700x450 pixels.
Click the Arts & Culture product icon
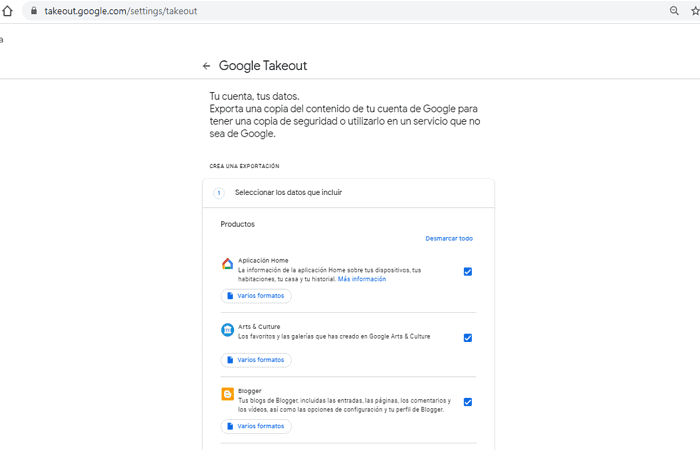[228, 330]
